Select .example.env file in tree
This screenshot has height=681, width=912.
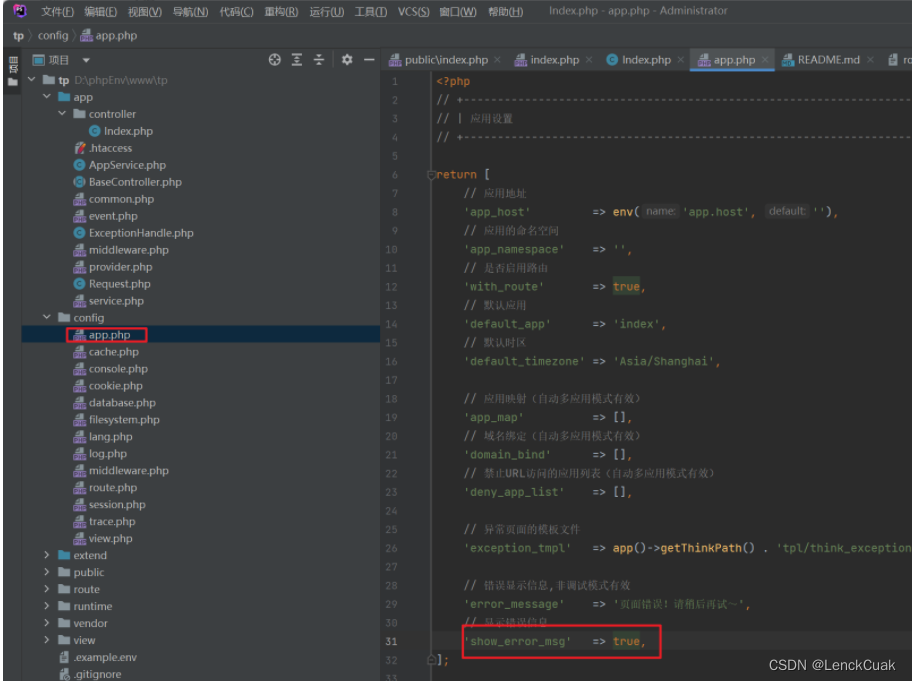click(98, 657)
